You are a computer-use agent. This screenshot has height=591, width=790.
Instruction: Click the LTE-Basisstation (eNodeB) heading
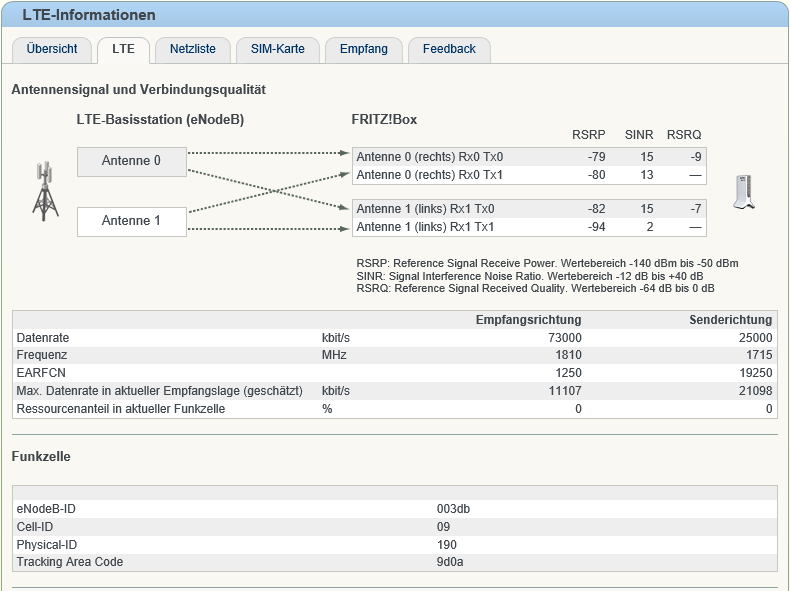pos(160,120)
